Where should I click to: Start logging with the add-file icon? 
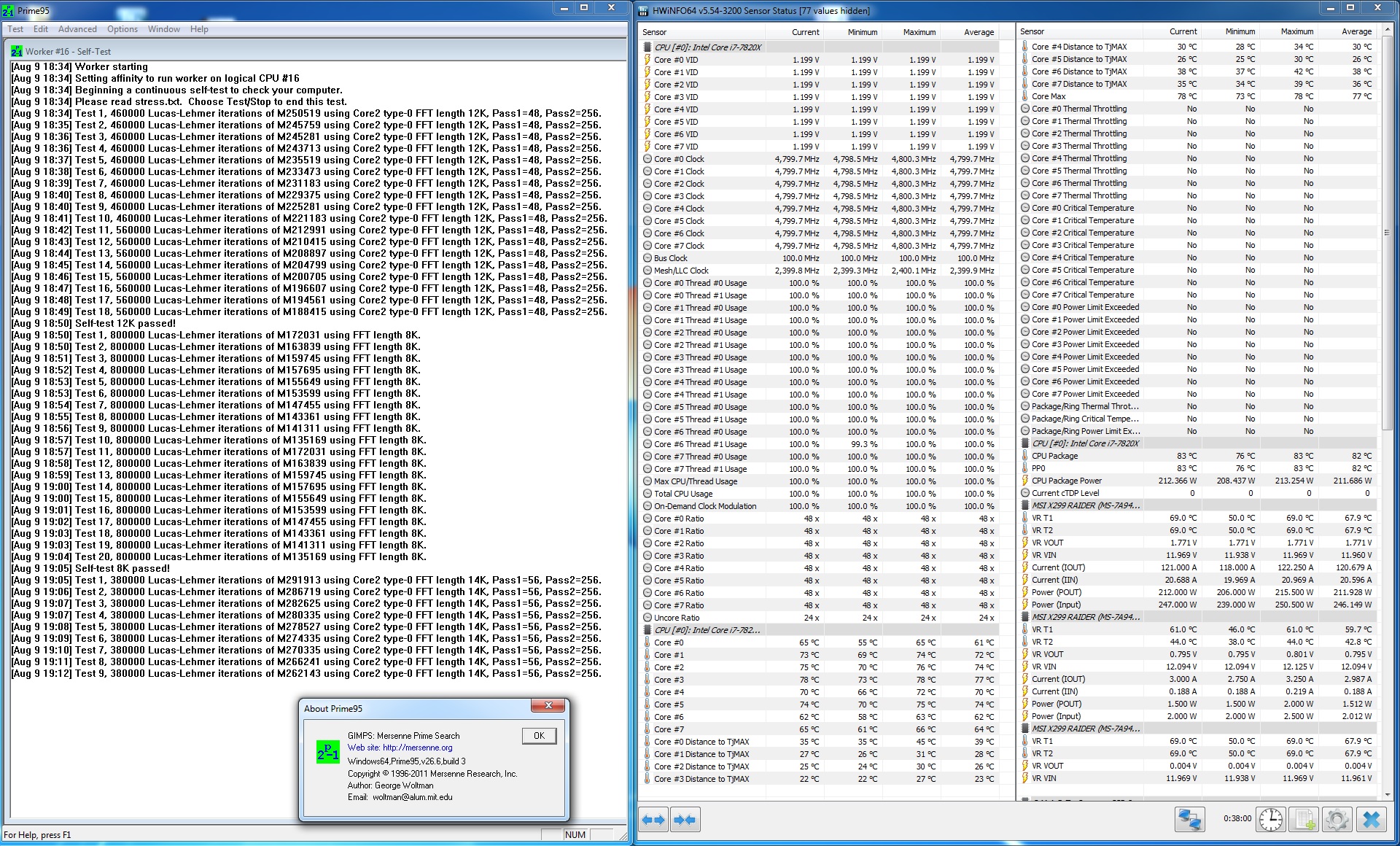pos(1304,820)
